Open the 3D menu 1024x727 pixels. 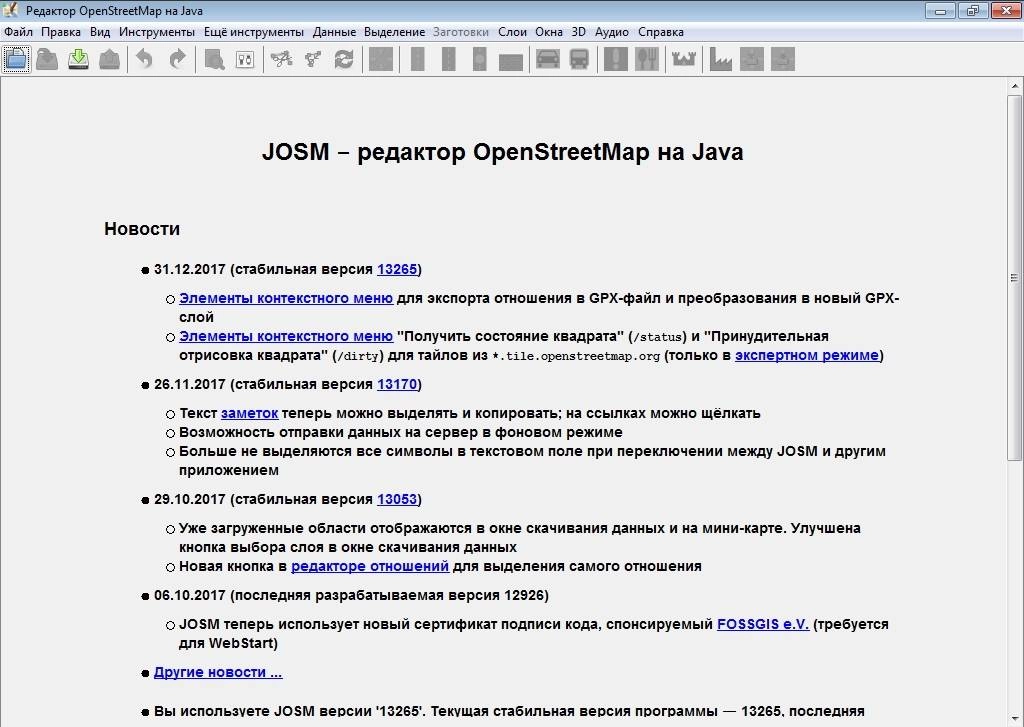(x=579, y=32)
